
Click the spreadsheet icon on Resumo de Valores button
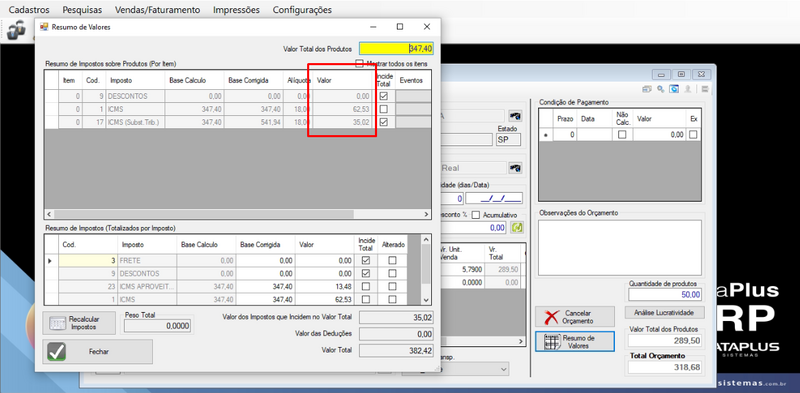click(552, 341)
